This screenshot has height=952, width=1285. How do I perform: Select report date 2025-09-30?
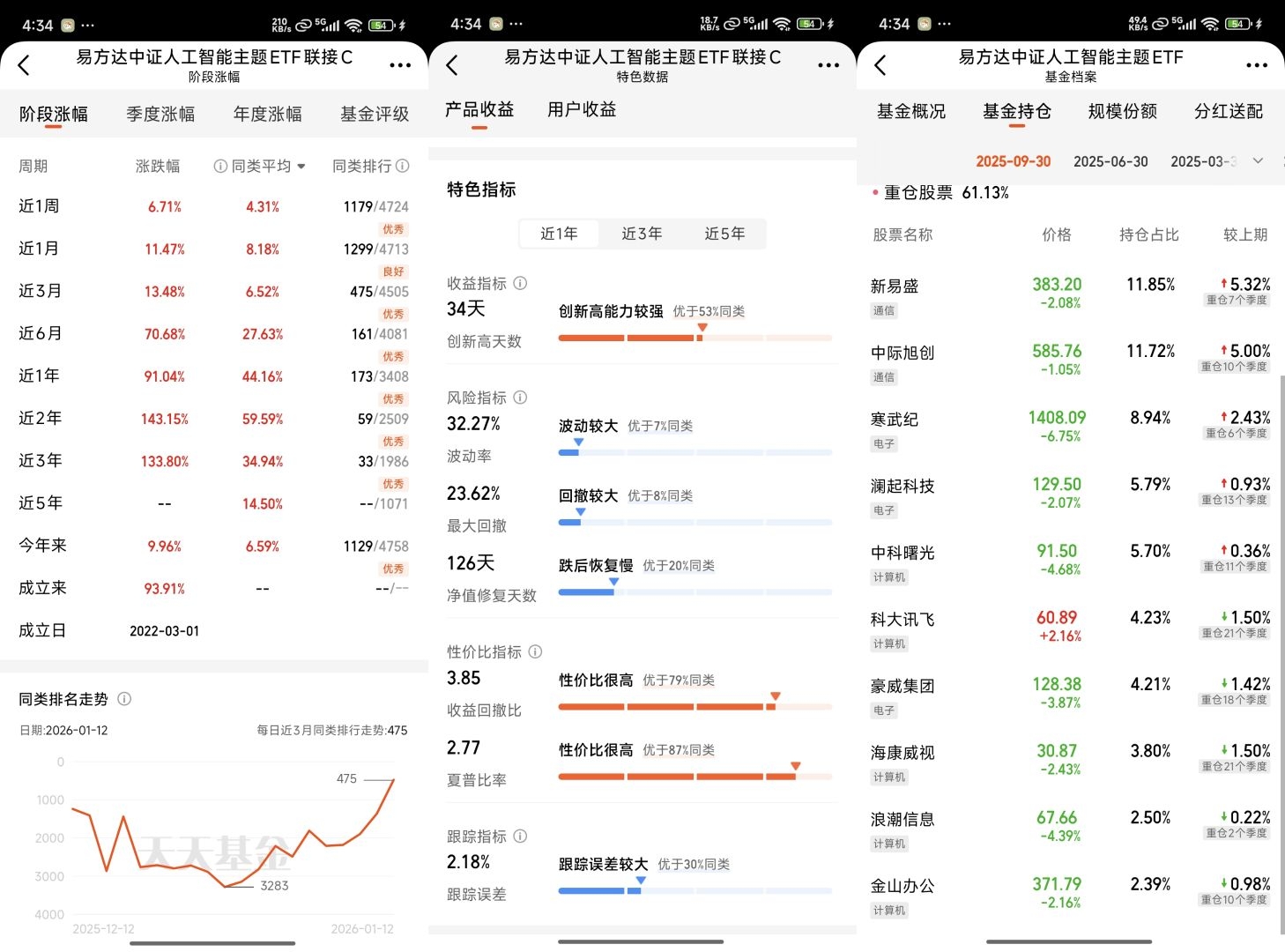pos(1014,161)
